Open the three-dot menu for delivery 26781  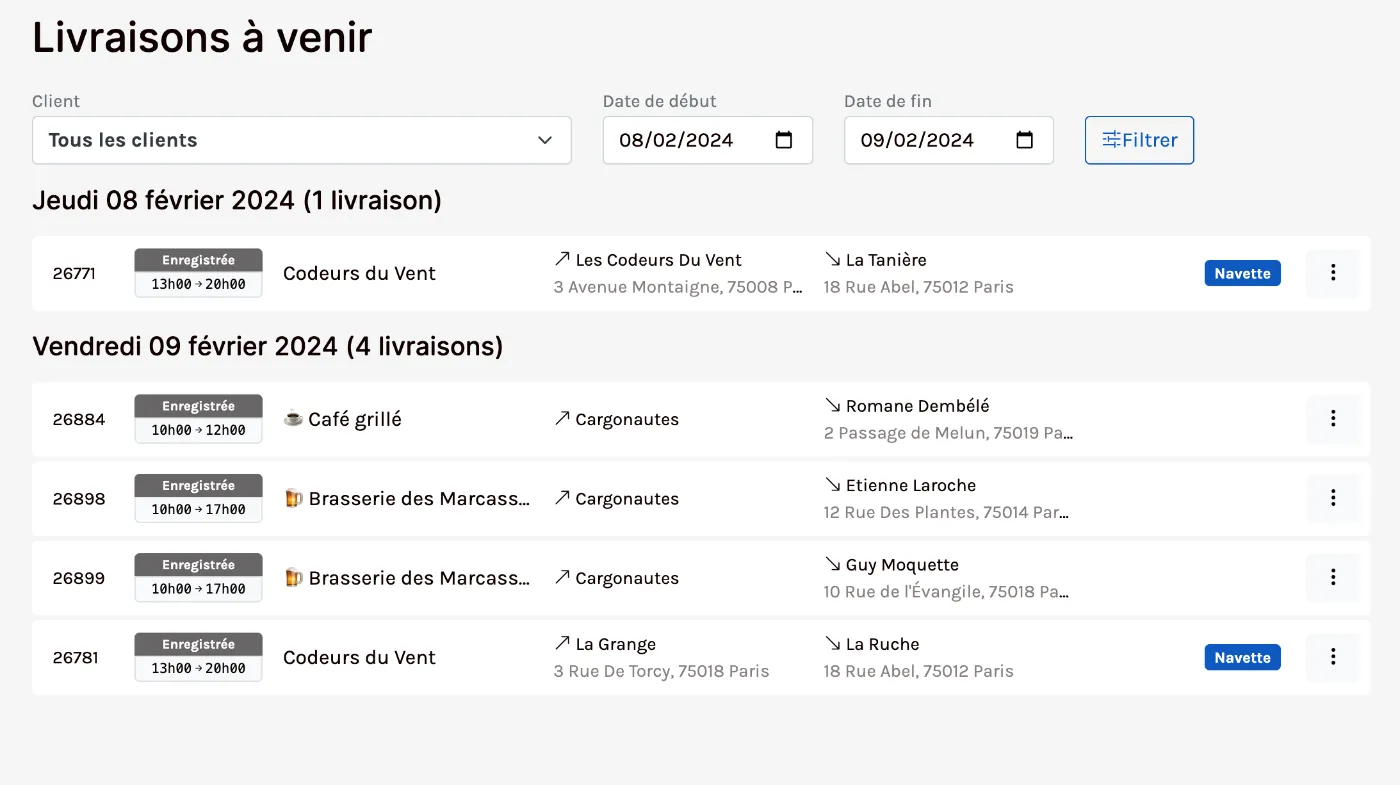[1332, 657]
